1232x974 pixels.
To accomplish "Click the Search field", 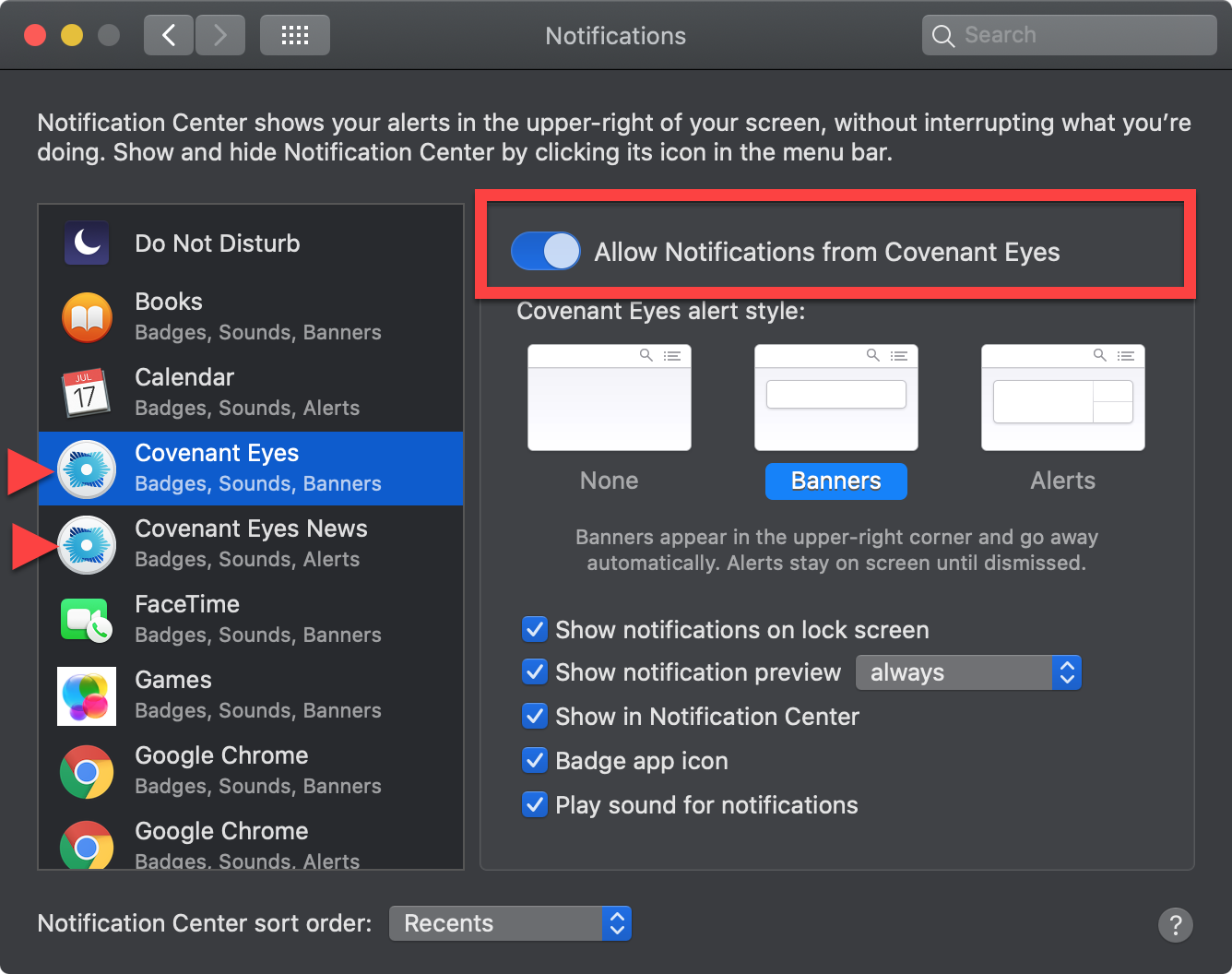I will 1070,36.
